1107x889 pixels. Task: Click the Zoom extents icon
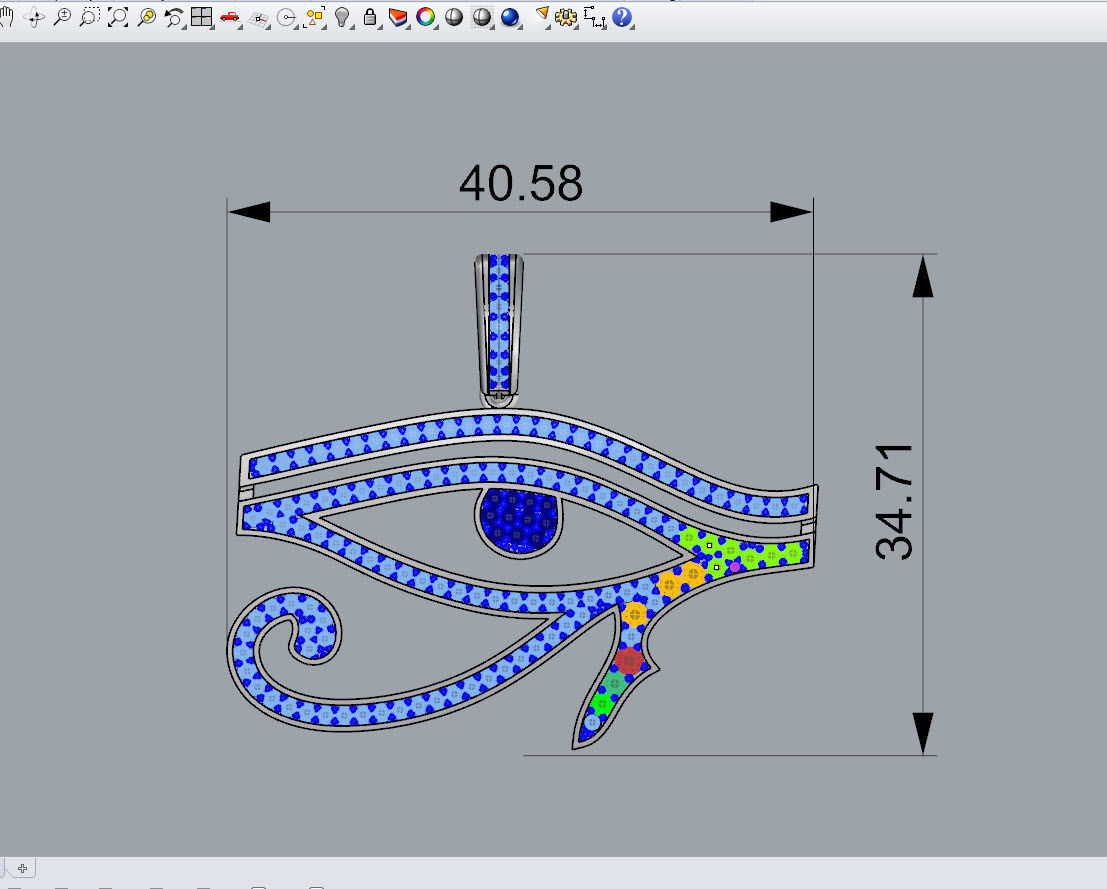[117, 17]
